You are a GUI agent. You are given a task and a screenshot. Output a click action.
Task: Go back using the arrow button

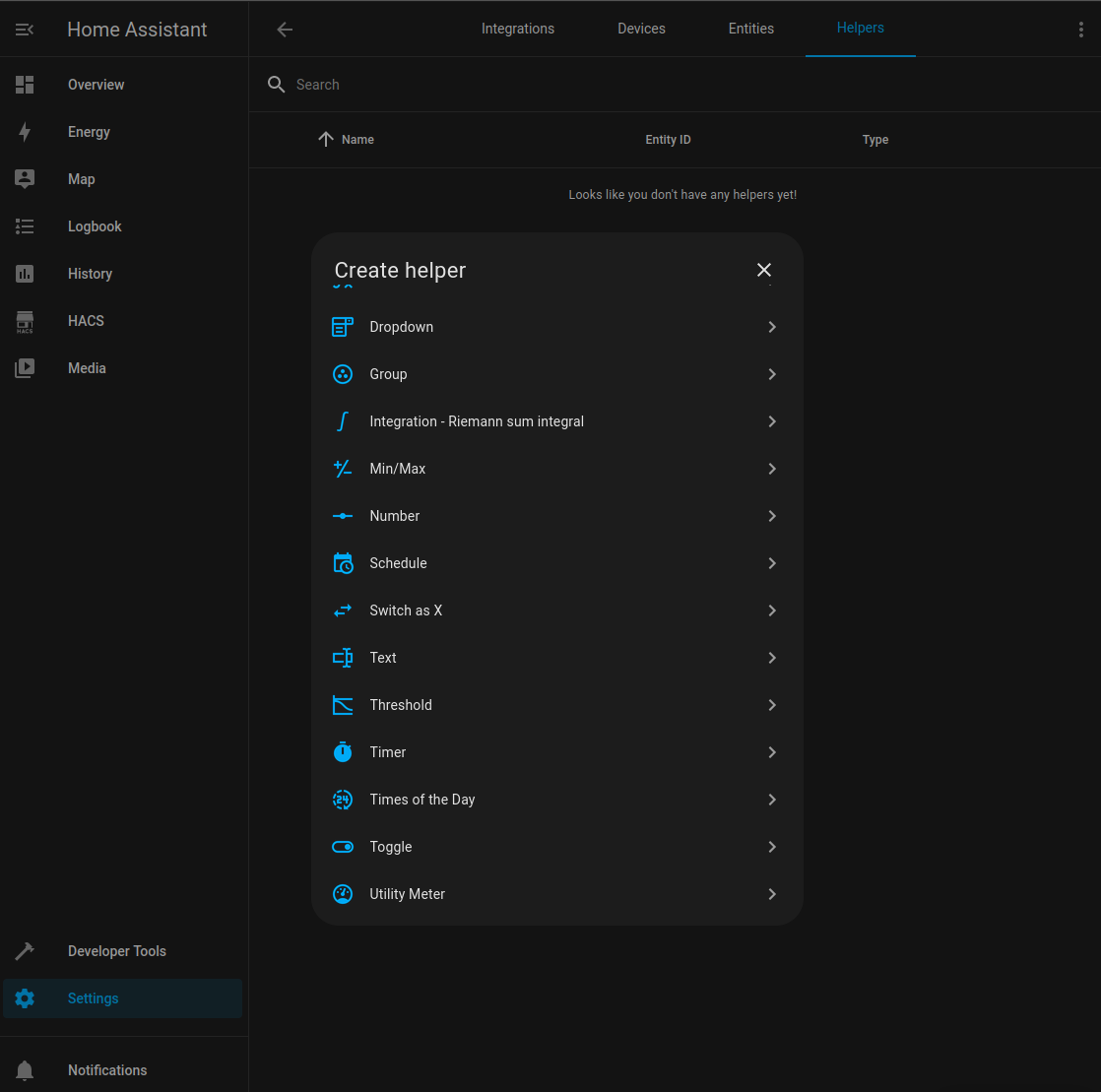click(x=285, y=30)
